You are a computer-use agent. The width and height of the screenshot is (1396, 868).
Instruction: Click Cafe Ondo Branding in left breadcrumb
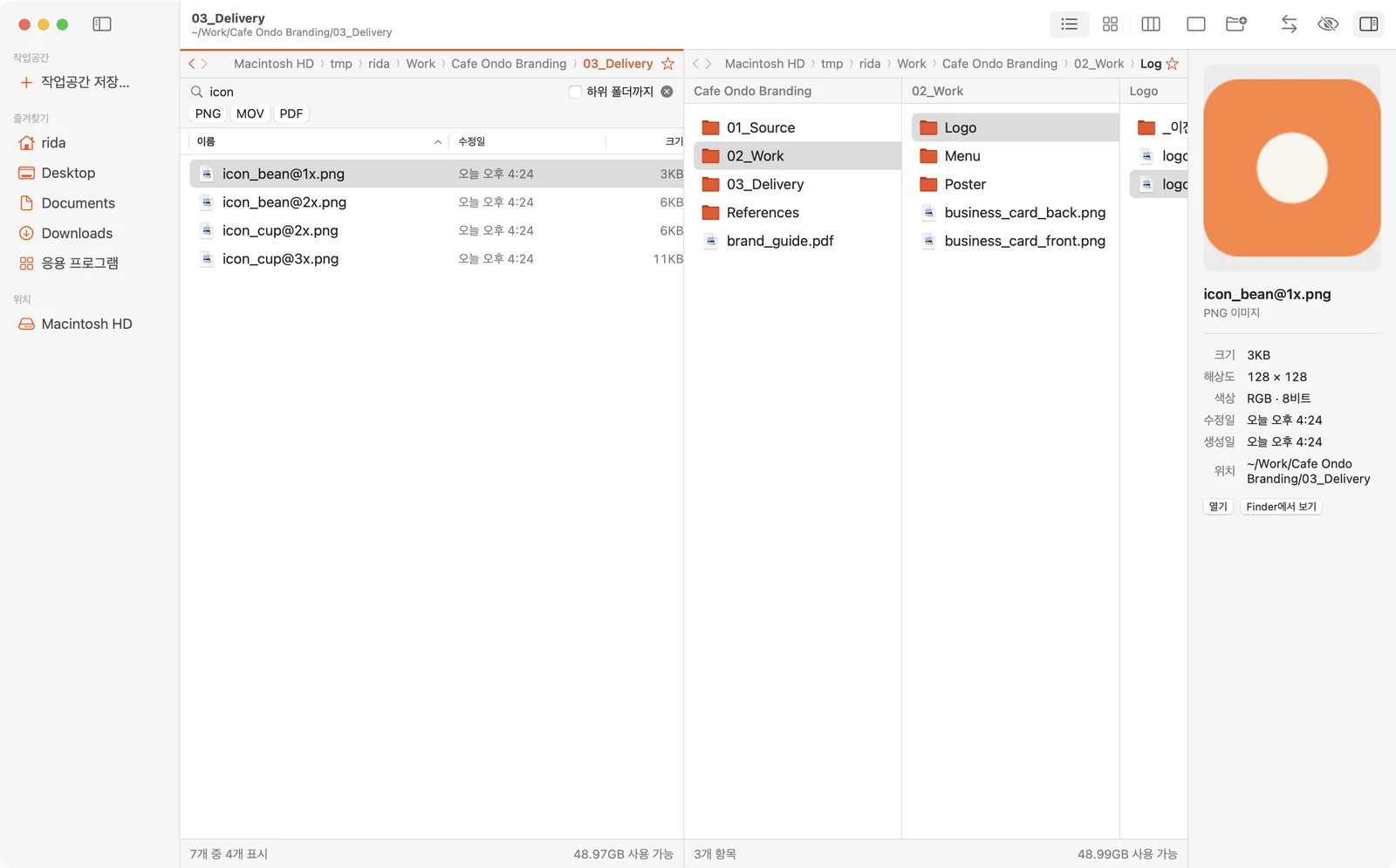coord(509,64)
